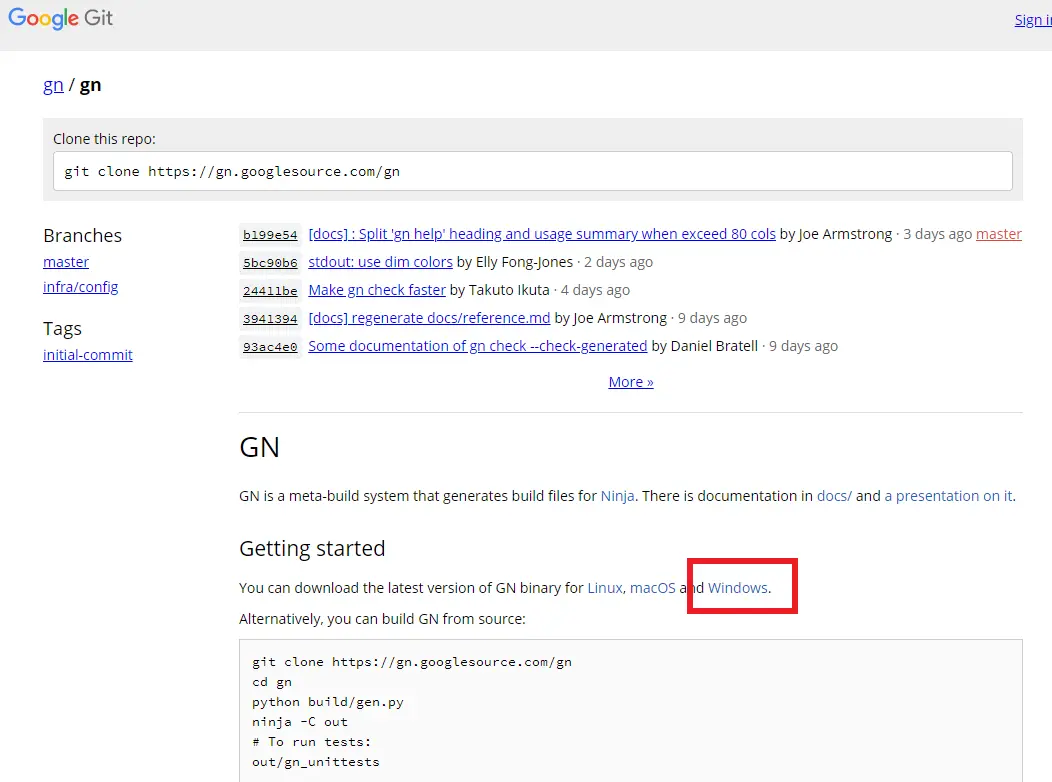The width and height of the screenshot is (1052, 782).
Task: Click the author name Daniel Bratell
Action: [x=715, y=346]
